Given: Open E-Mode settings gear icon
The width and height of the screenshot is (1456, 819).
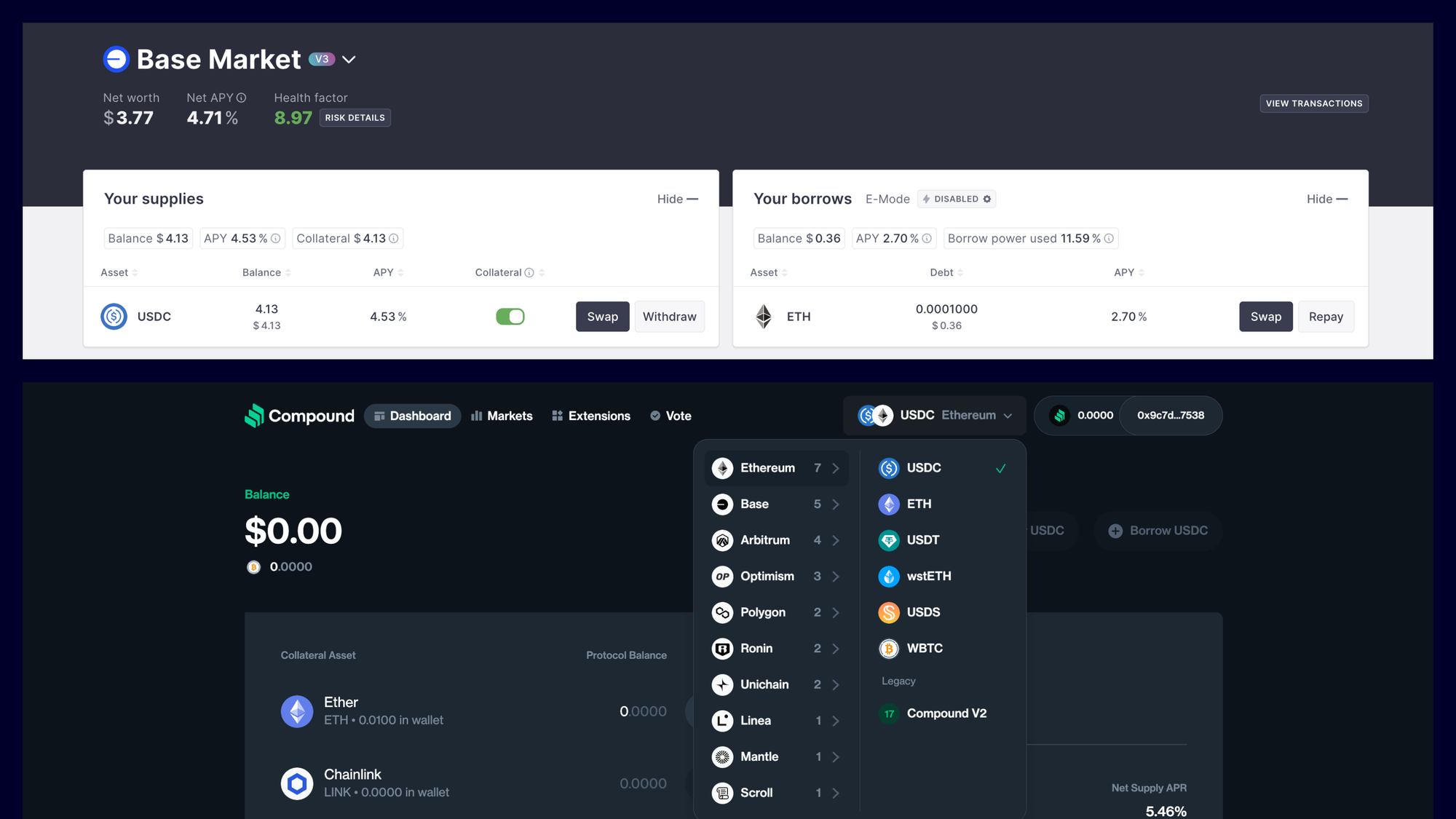Looking at the screenshot, I should (x=987, y=199).
